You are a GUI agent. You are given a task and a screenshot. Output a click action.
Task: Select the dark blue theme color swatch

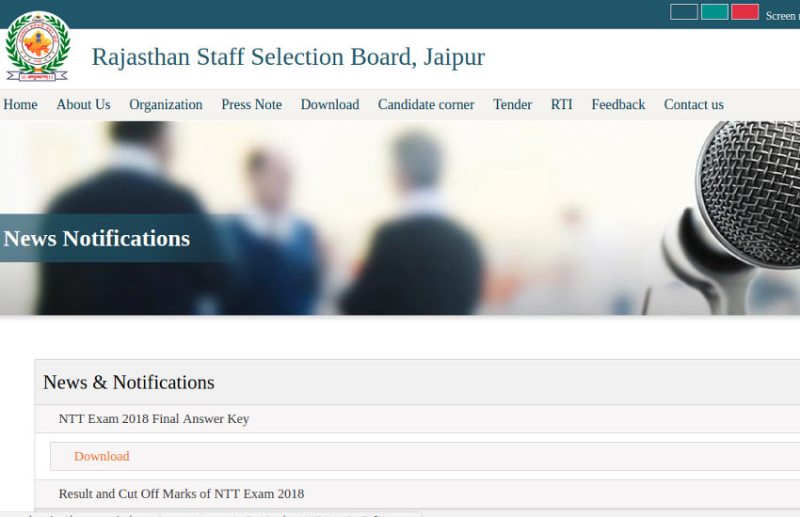[684, 12]
